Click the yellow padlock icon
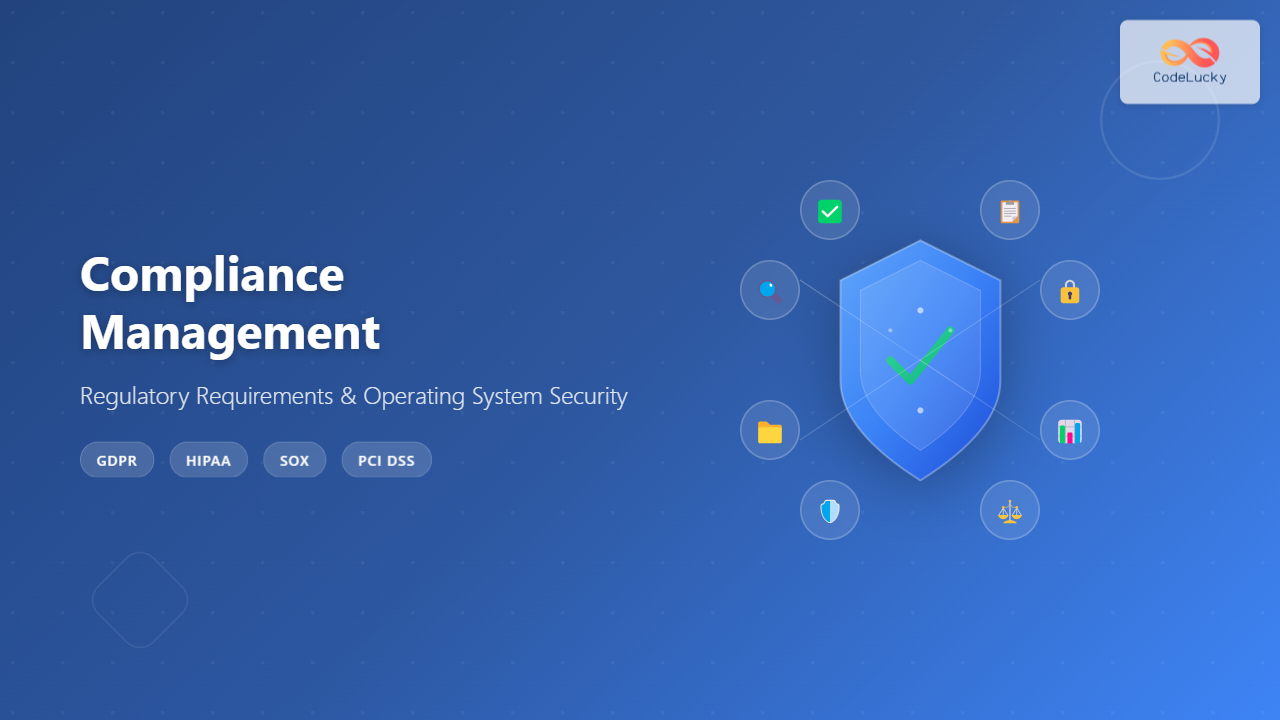 [x=1070, y=291]
